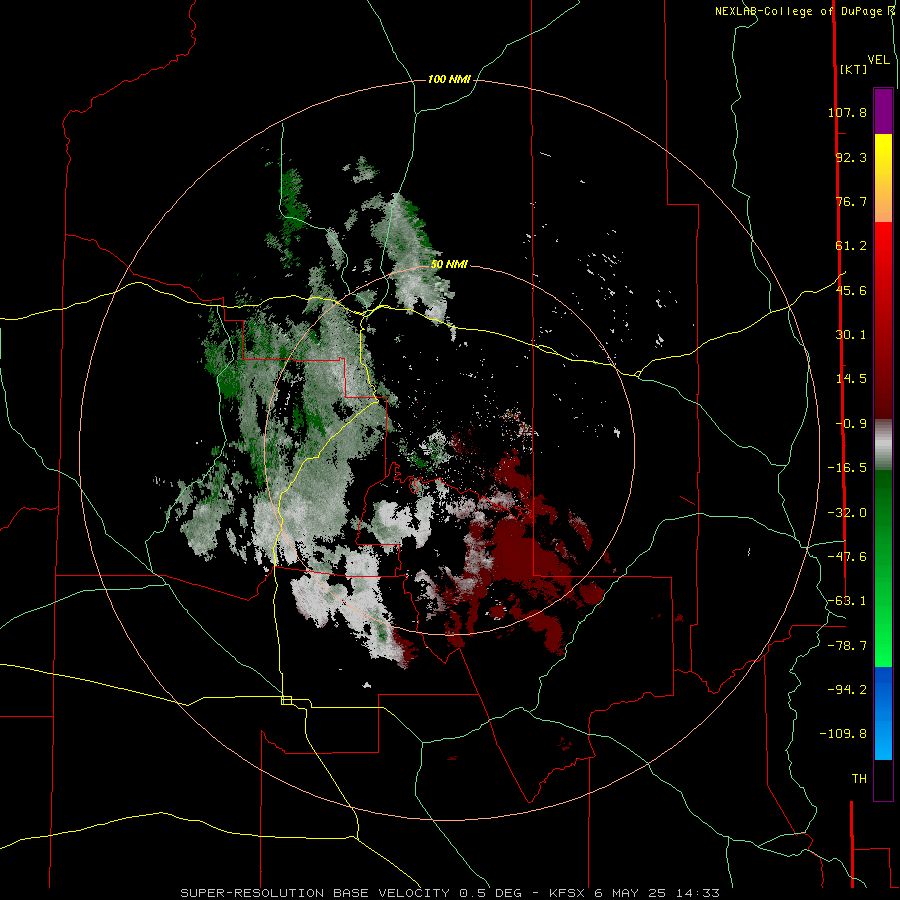The height and width of the screenshot is (900, 900).
Task: Select the 107.8 velocity scale value
Action: [847, 112]
